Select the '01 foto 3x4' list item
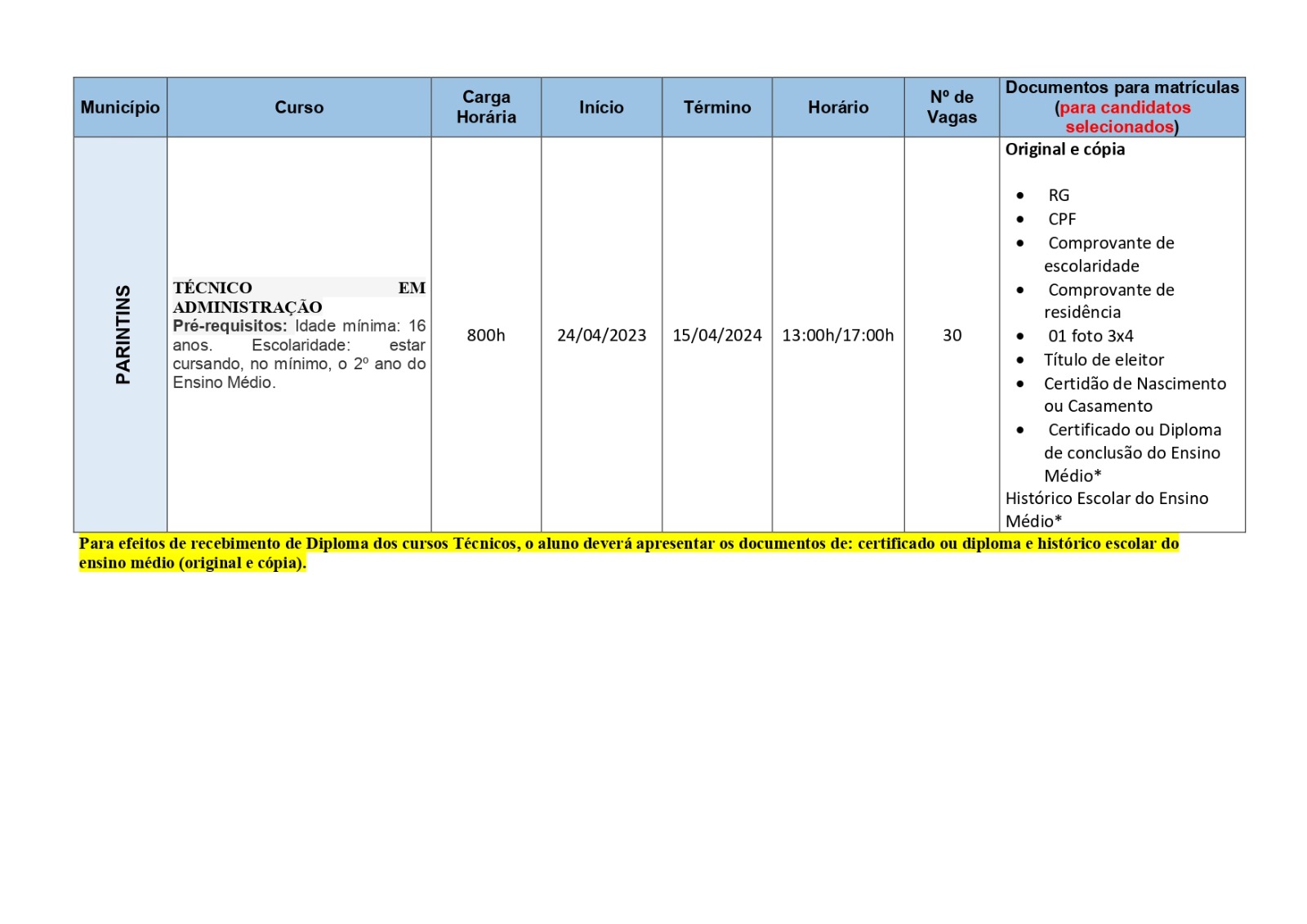The height and width of the screenshot is (924, 1307). coord(1091,336)
